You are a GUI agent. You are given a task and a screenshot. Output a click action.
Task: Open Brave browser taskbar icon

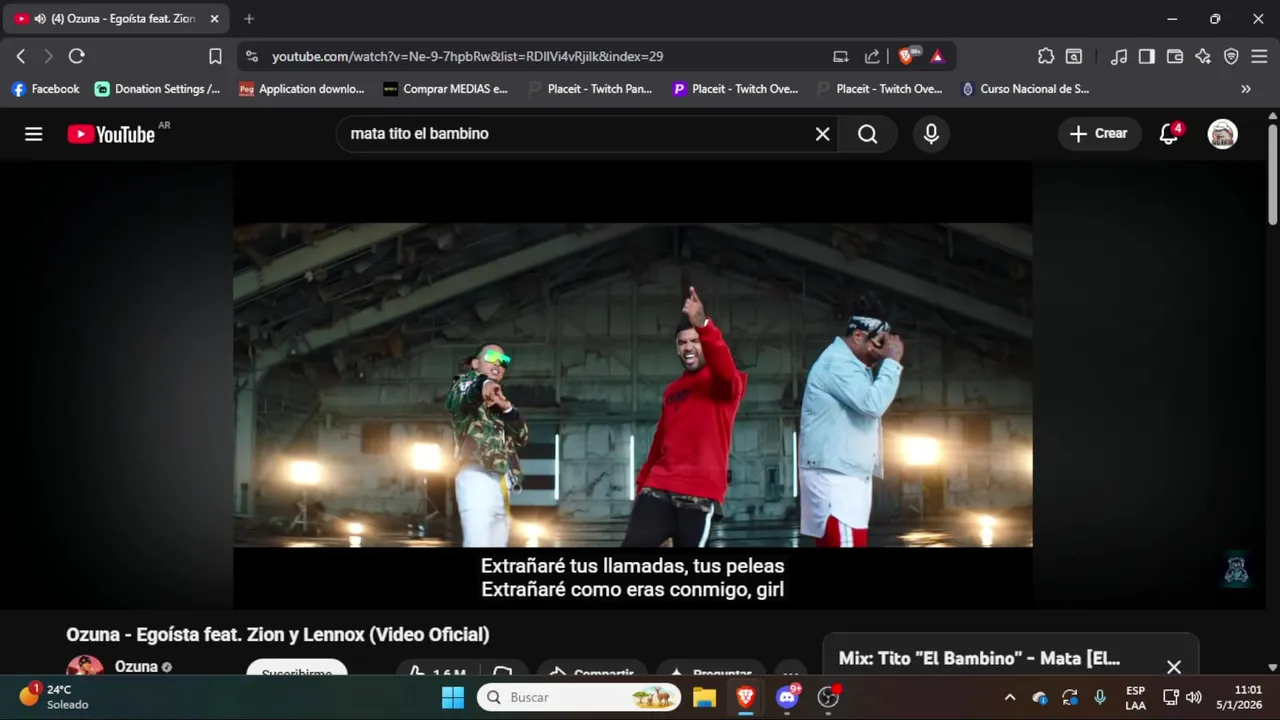tap(746, 697)
